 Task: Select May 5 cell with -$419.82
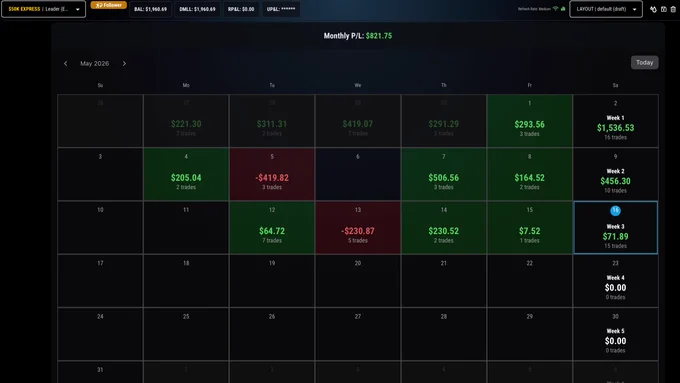coord(272,174)
